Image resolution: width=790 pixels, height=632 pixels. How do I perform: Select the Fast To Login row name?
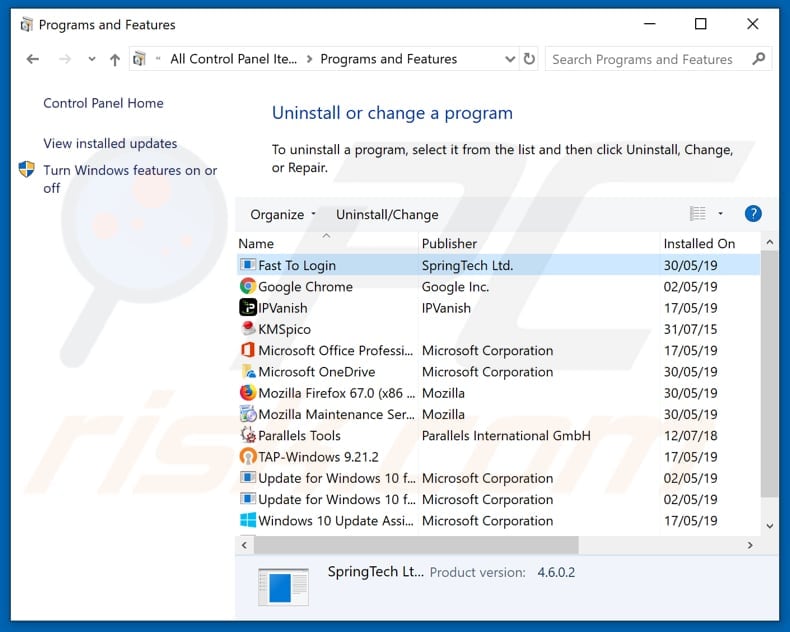click(x=297, y=266)
